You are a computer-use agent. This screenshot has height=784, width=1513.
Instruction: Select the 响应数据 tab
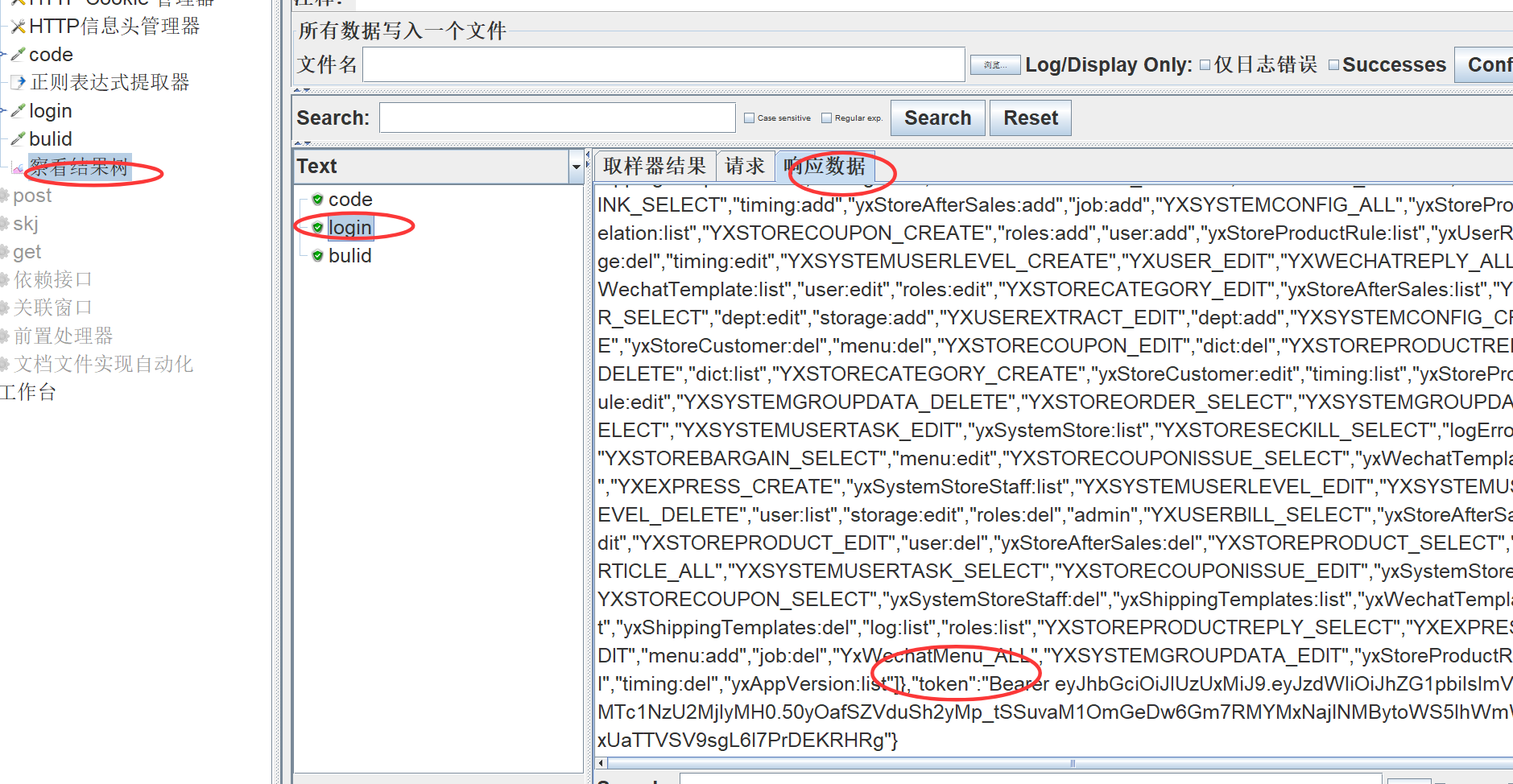click(825, 166)
